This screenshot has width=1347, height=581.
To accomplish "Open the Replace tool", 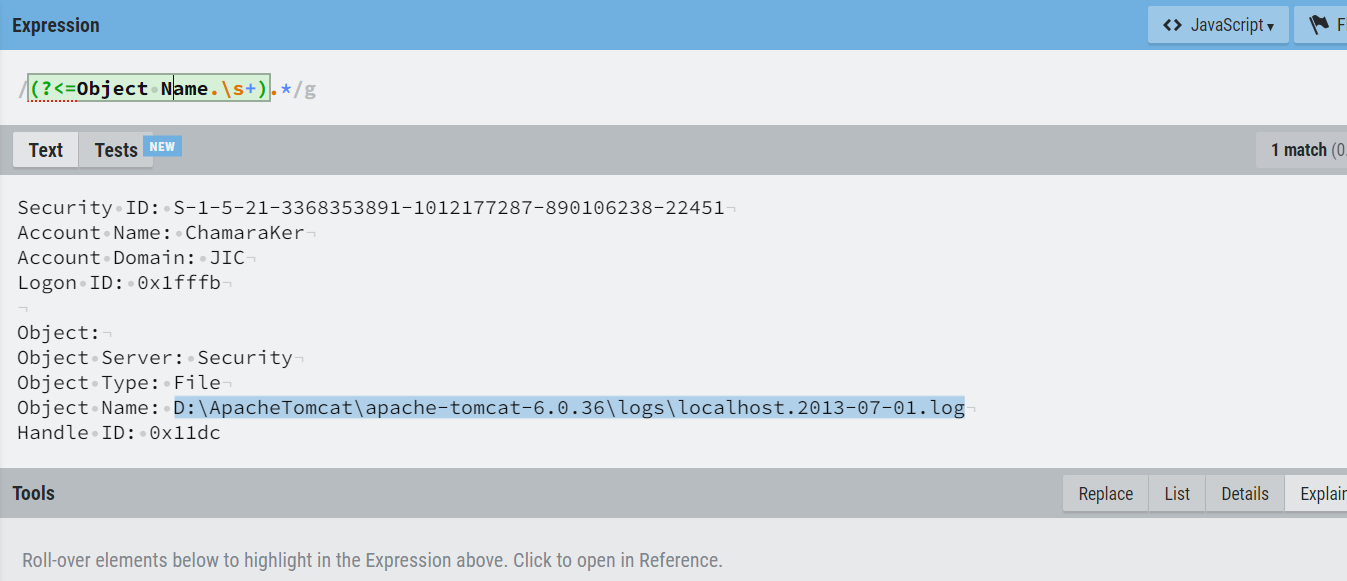I will point(1106,494).
